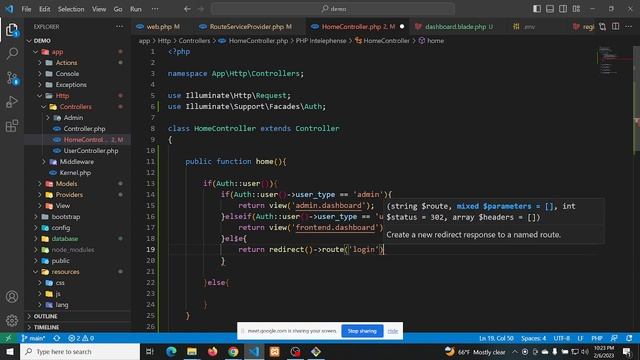Open Google Chrome from the taskbar
The image size is (640, 360).
(x=233, y=351)
